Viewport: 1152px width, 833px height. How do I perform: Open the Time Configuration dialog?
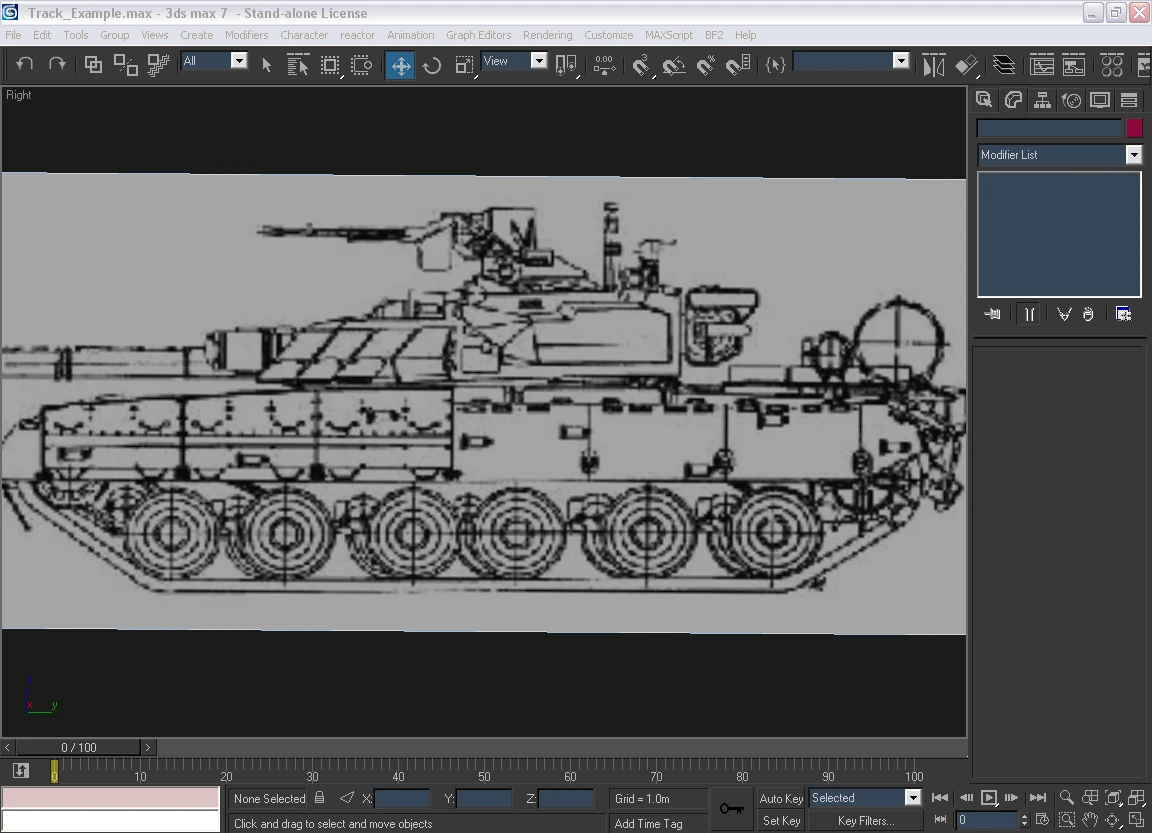pos(1043,819)
